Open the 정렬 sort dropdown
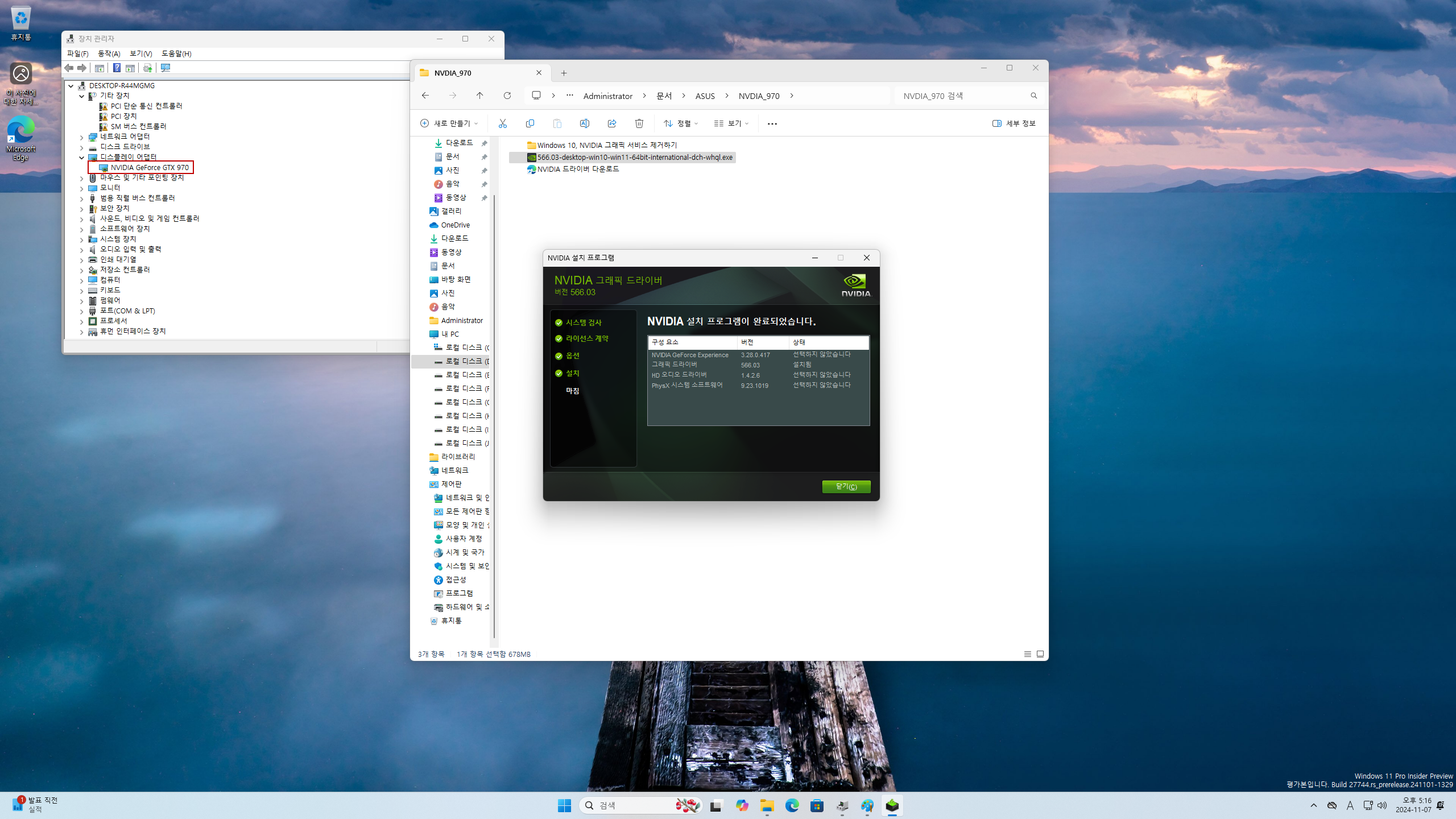 (x=681, y=123)
